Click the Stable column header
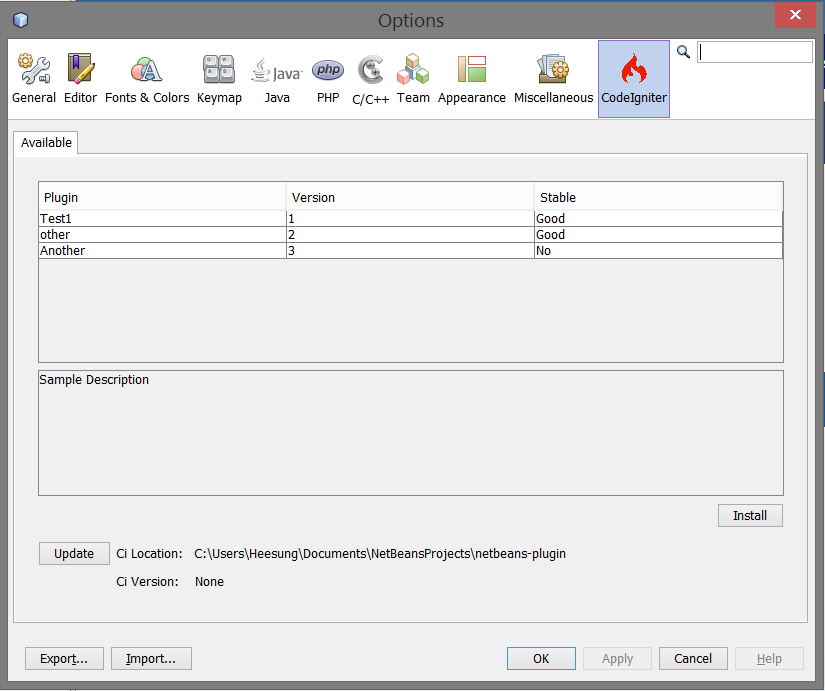The width and height of the screenshot is (825, 691). click(x=659, y=197)
